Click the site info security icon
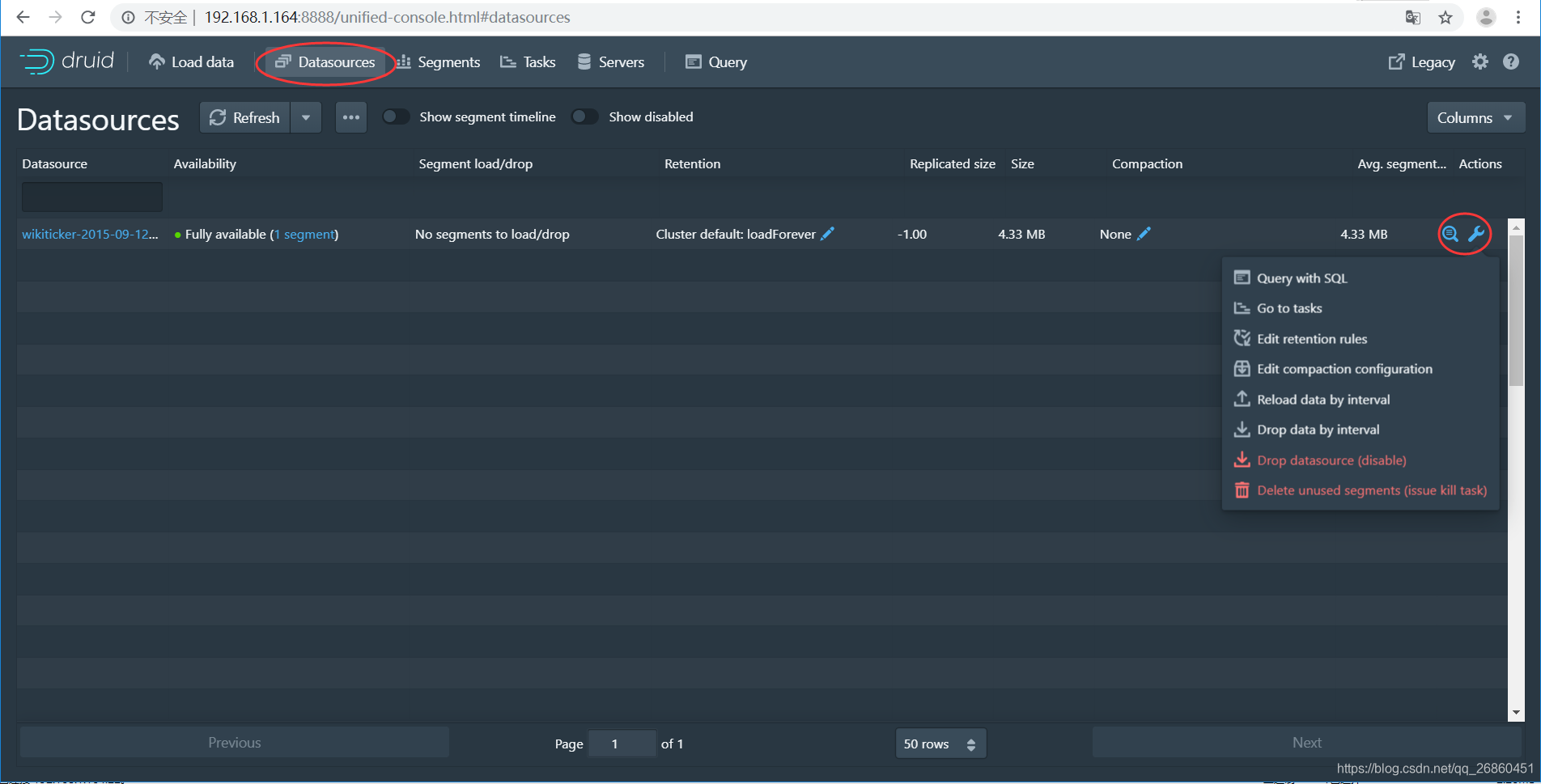This screenshot has width=1541, height=784. point(128,17)
